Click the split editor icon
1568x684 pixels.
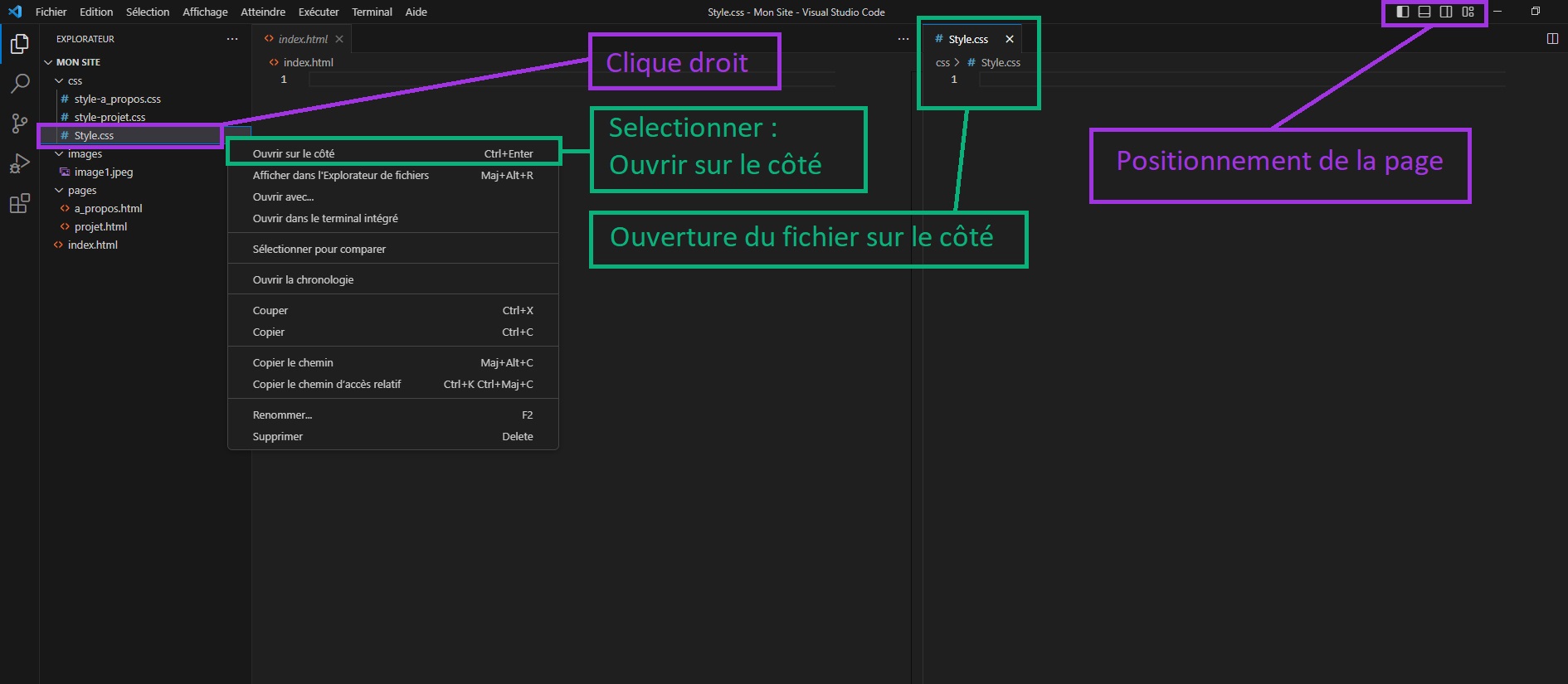1552,39
